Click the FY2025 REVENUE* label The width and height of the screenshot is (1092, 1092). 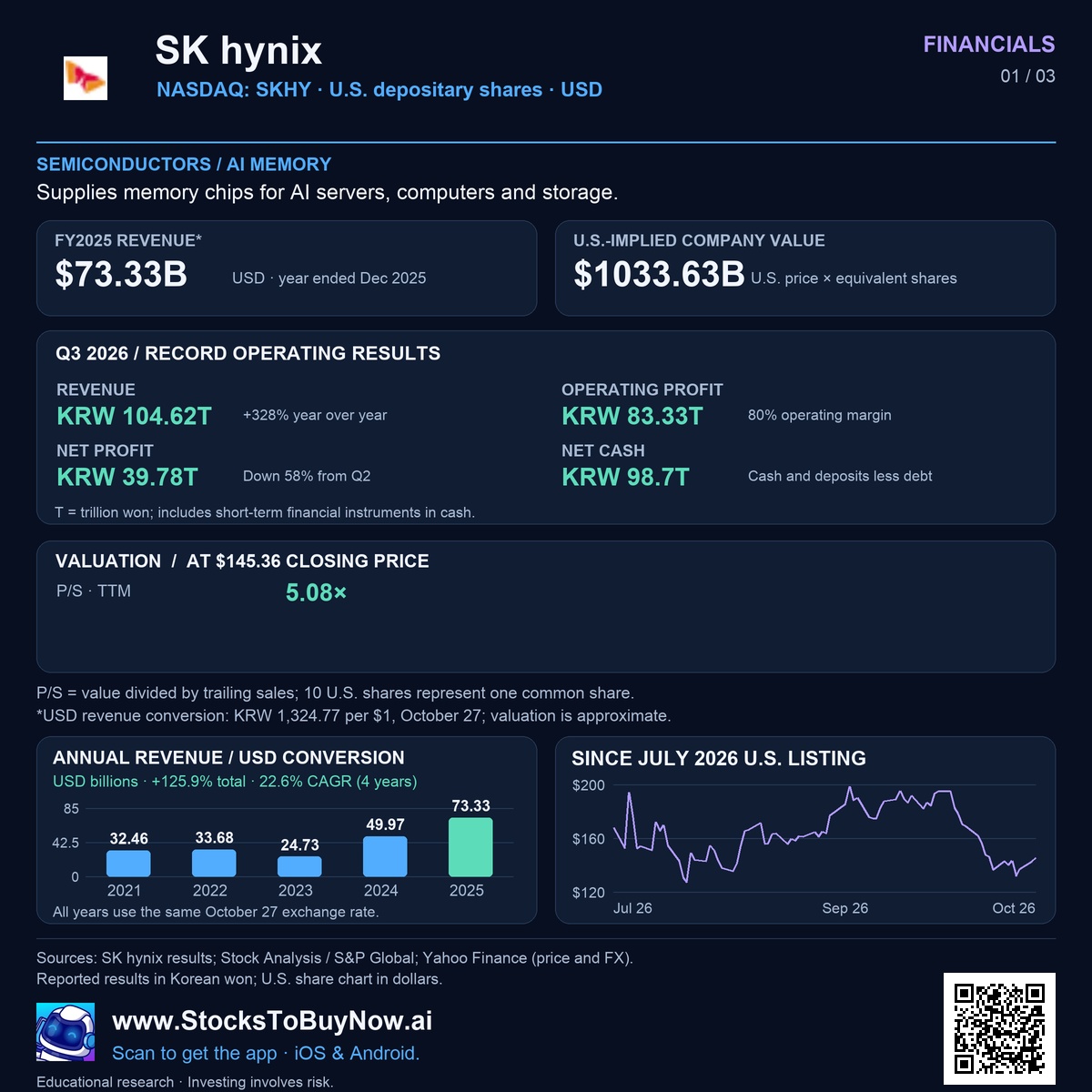pyautogui.click(x=128, y=241)
